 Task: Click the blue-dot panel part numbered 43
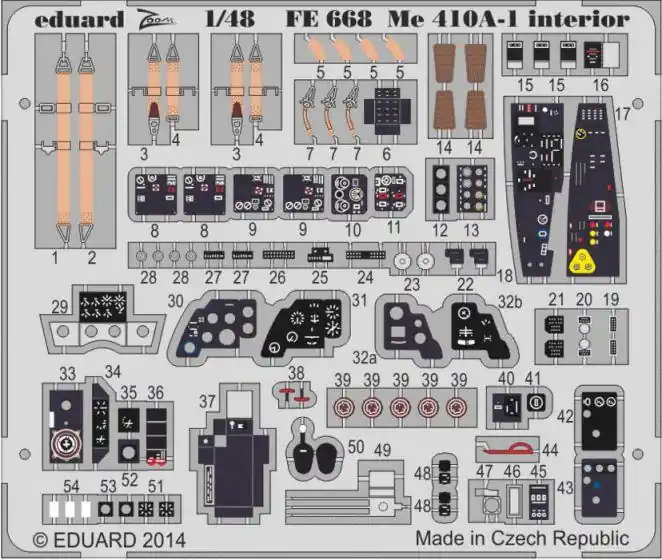(600, 489)
